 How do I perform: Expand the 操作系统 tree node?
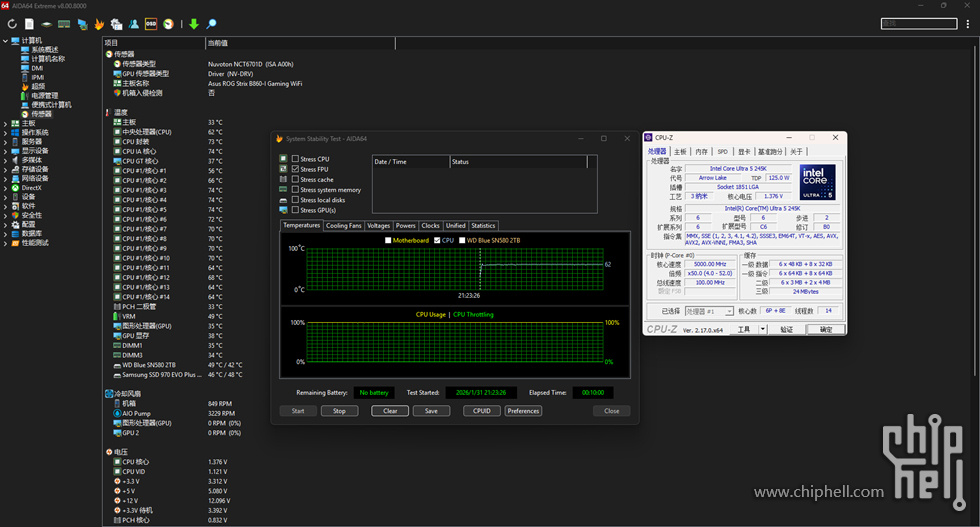tap(5, 133)
